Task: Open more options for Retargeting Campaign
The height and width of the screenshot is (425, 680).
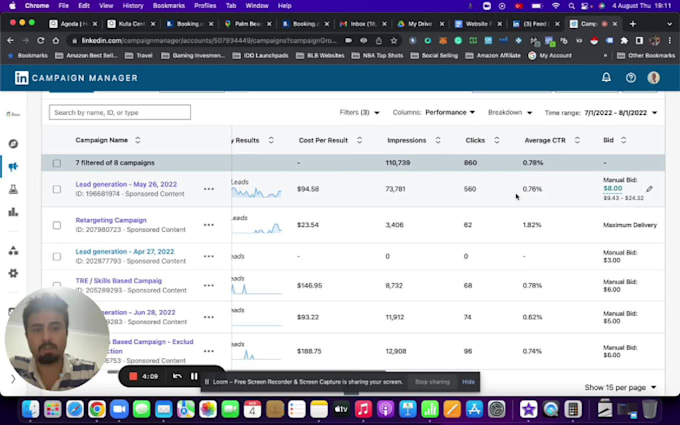Action: pyautogui.click(x=209, y=225)
